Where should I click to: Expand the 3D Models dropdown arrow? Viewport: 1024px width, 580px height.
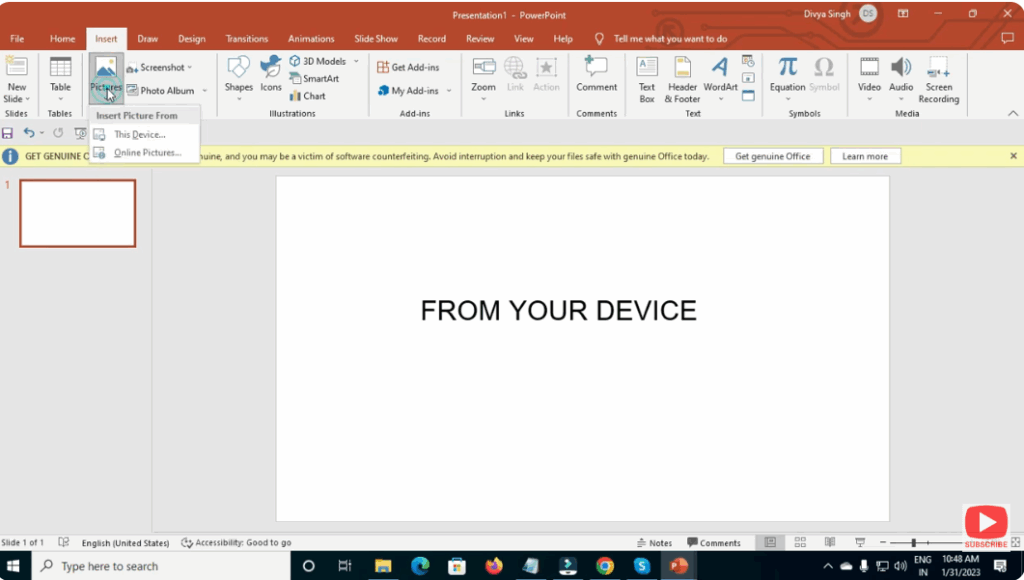(x=356, y=61)
